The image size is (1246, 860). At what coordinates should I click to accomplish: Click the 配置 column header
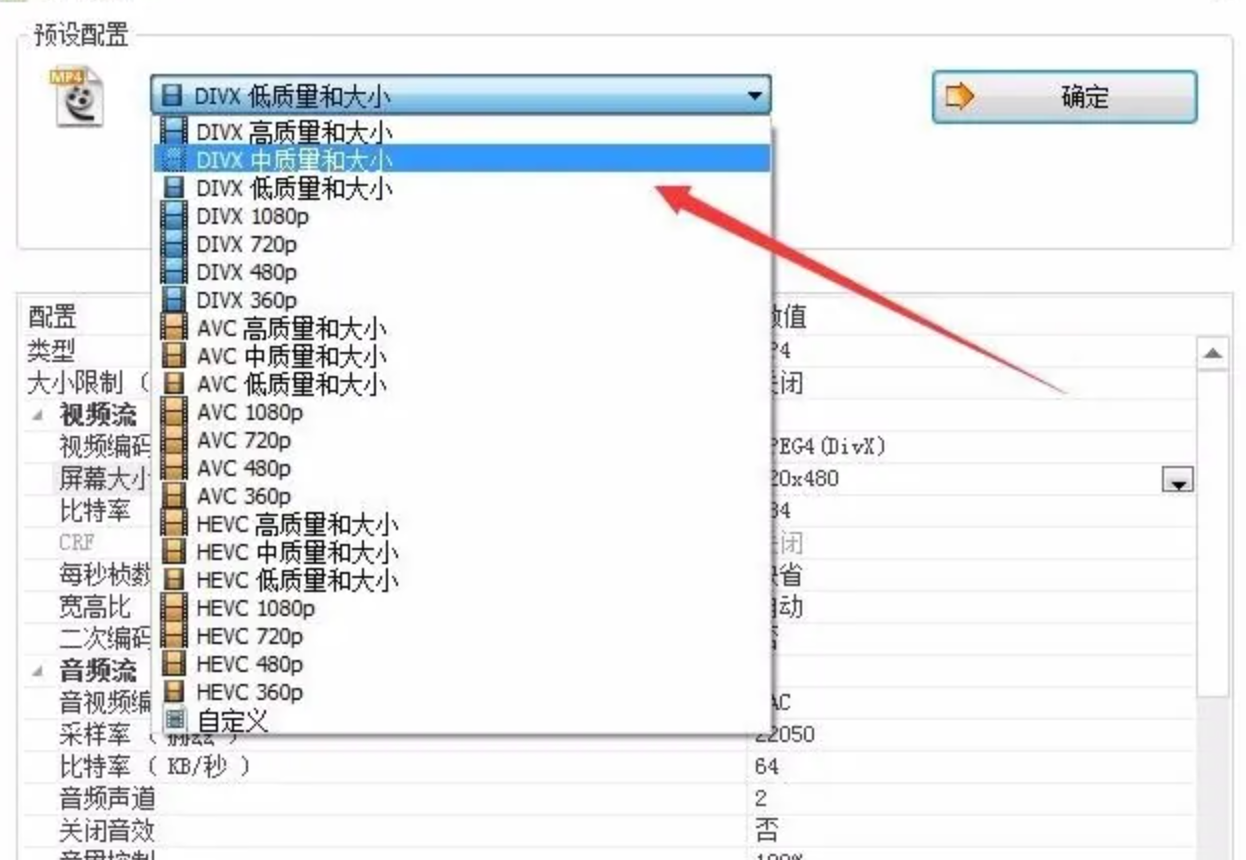(x=52, y=318)
